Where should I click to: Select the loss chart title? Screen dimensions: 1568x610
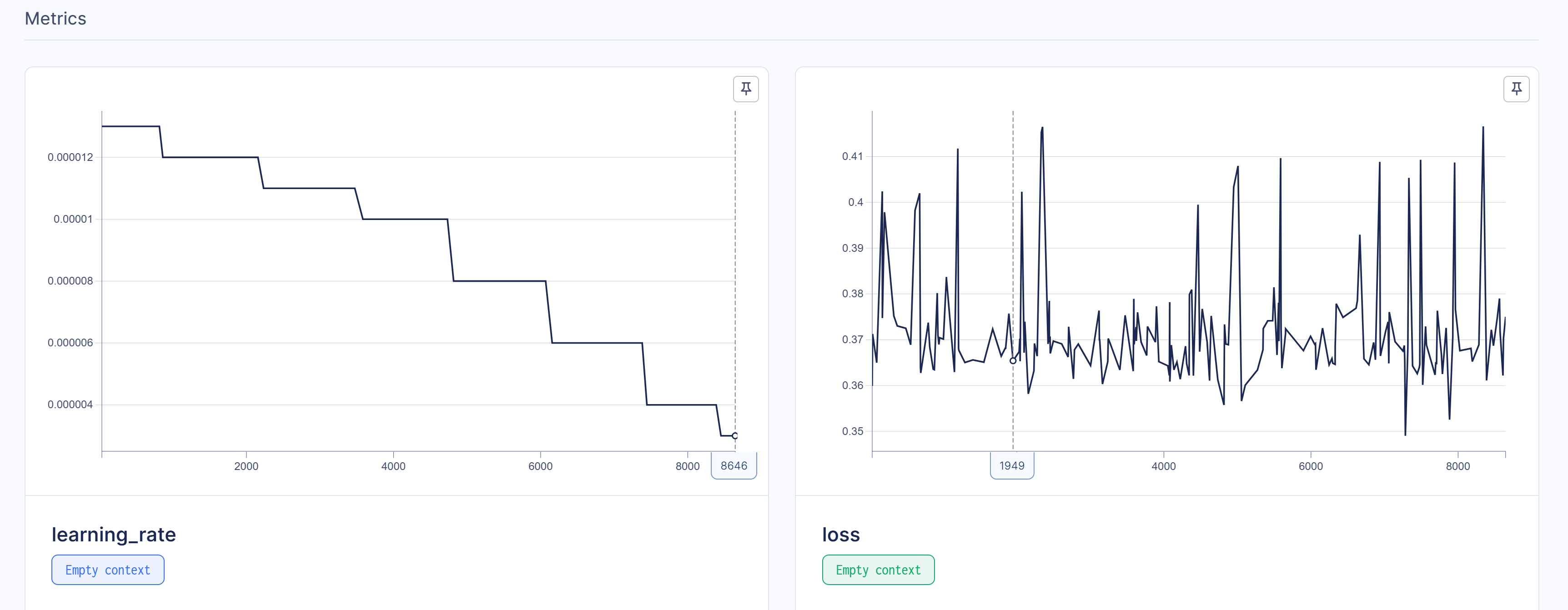click(x=840, y=534)
